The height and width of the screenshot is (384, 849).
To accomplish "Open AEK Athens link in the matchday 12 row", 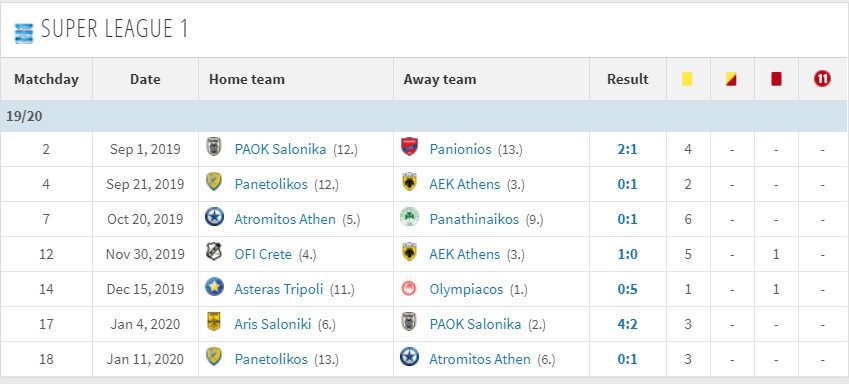I will click(465, 254).
